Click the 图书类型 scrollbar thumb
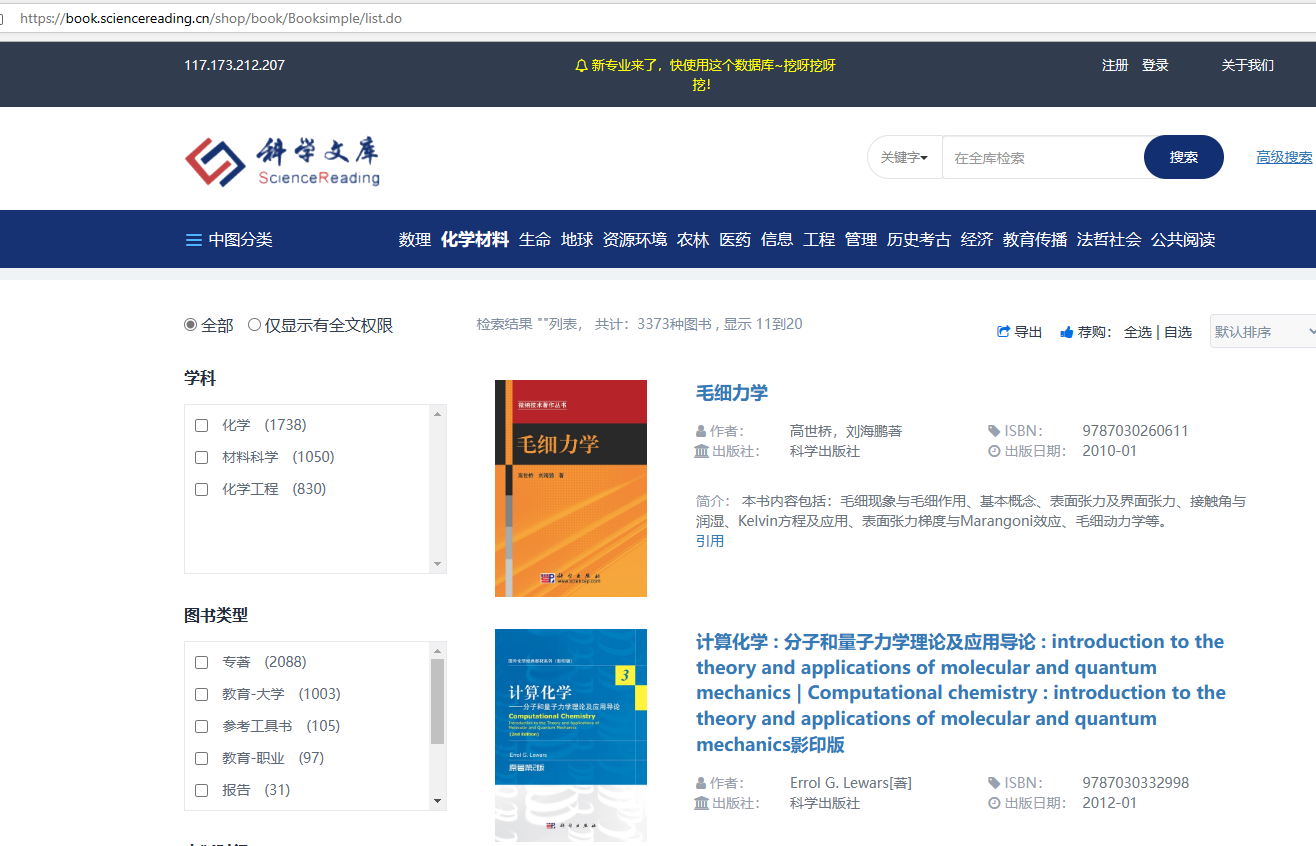Image resolution: width=1316 pixels, height=846 pixels. 437,701
